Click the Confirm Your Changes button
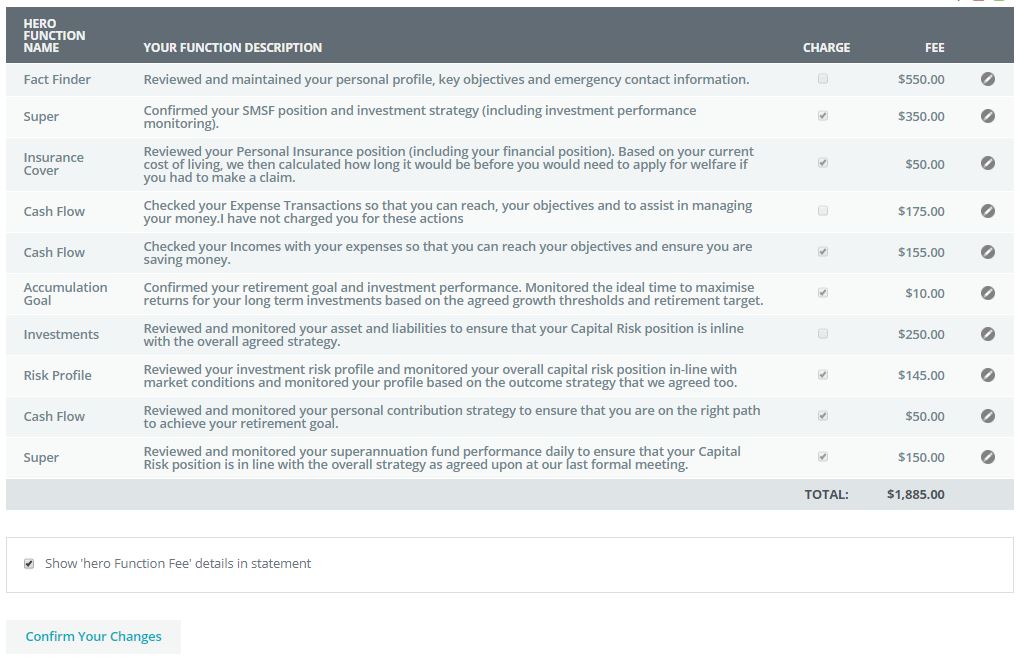 (93, 637)
